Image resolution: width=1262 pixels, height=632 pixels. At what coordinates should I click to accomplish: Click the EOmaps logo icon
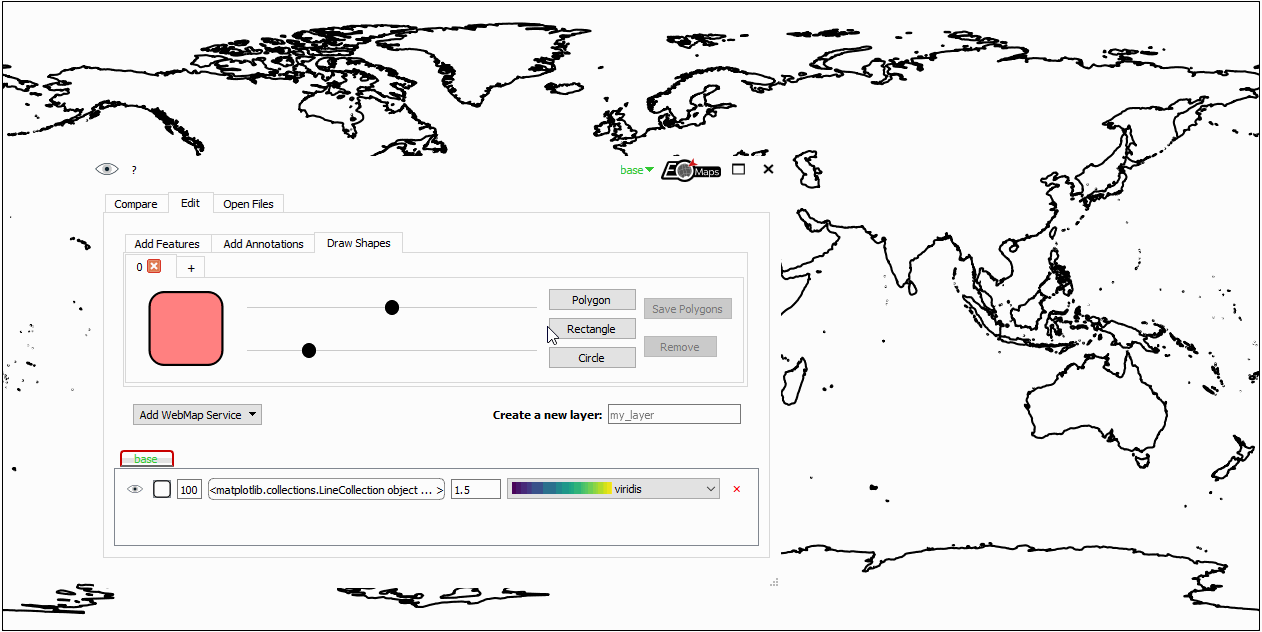692,170
